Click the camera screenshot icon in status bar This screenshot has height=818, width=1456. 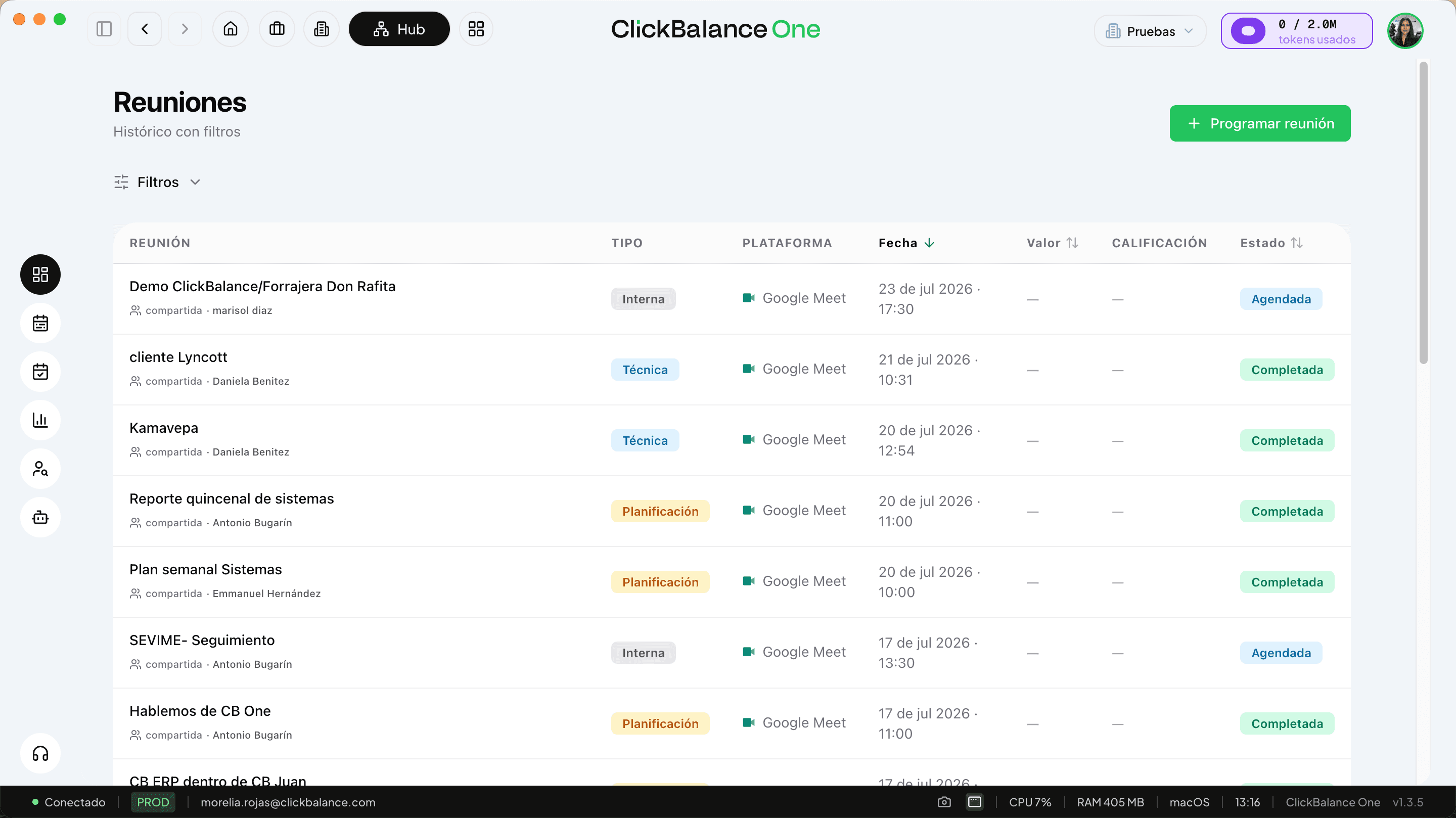point(944,802)
